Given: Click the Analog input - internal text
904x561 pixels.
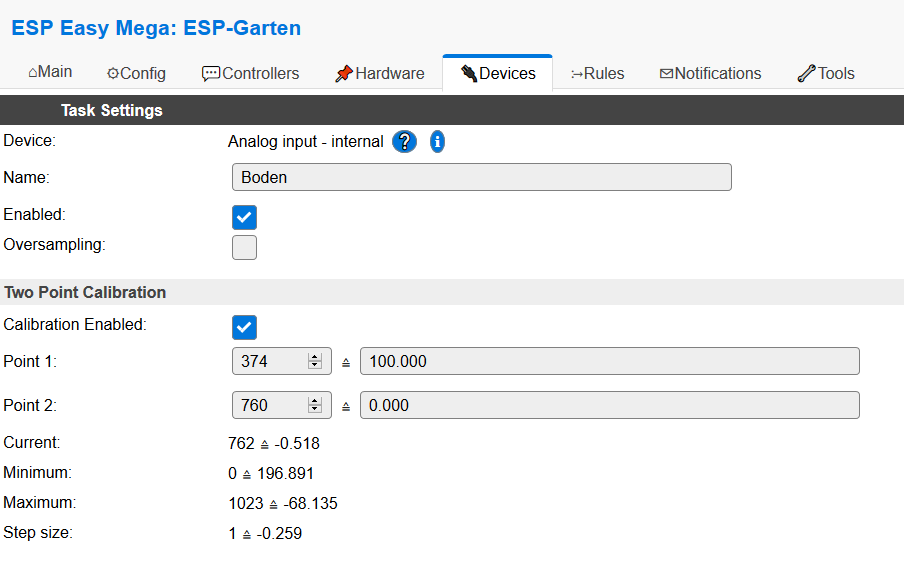Looking at the screenshot, I should [x=306, y=141].
